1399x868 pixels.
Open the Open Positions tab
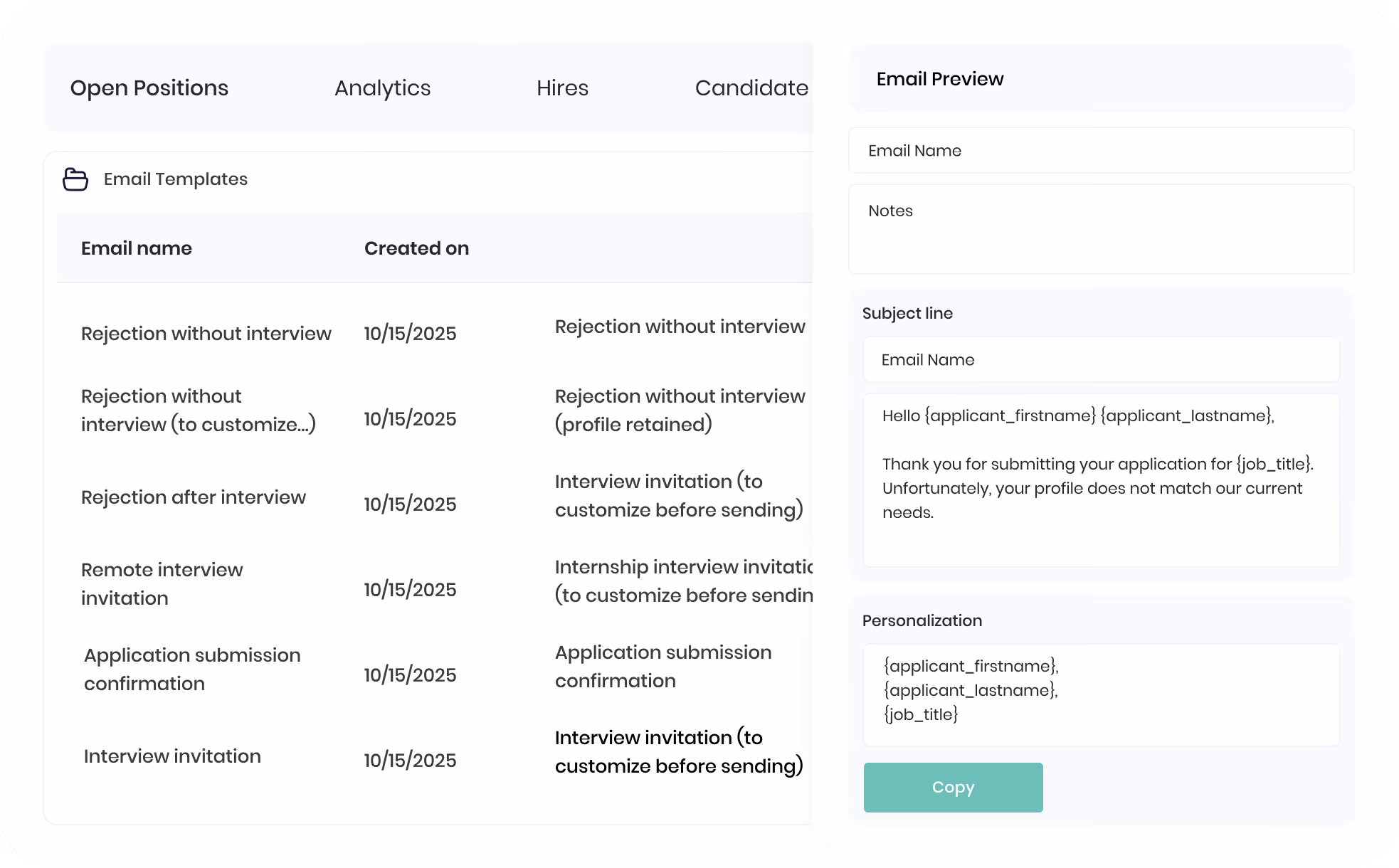click(149, 88)
